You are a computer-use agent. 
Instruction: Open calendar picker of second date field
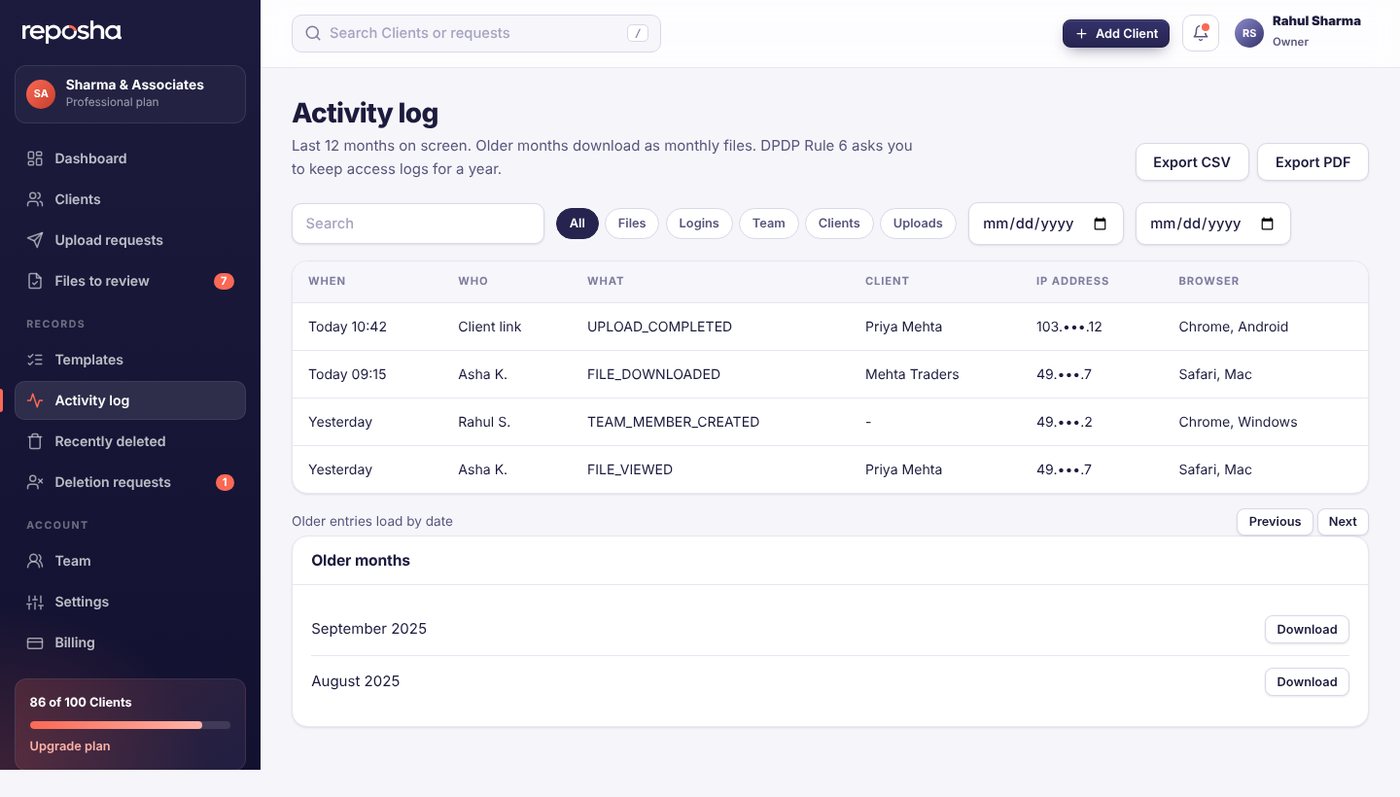1267,224
